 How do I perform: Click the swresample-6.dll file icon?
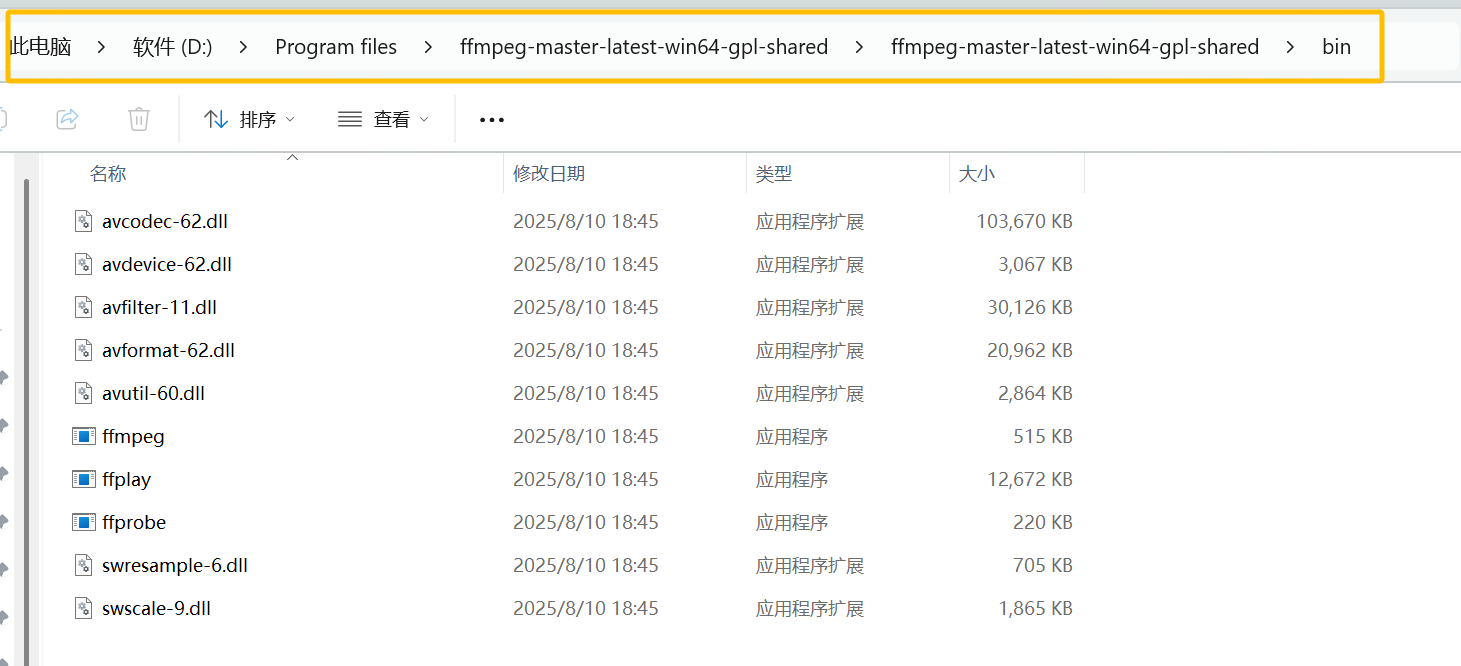(x=84, y=565)
